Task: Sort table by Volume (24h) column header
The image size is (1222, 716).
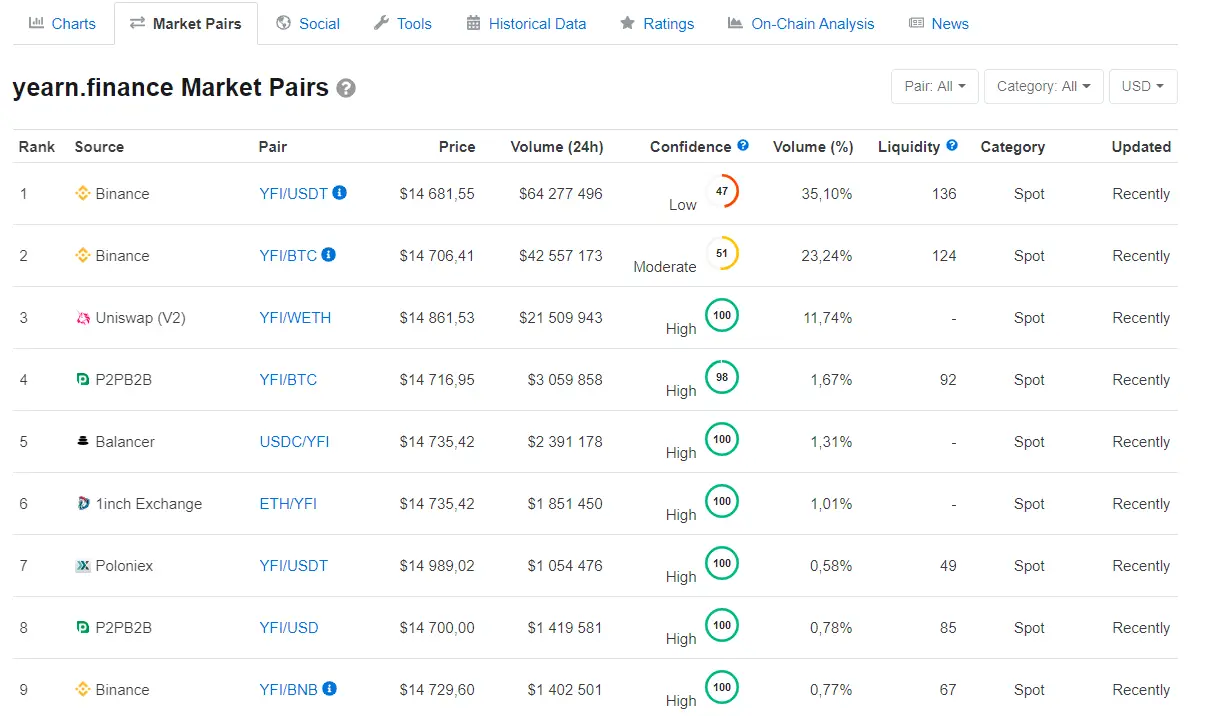Action: [556, 147]
